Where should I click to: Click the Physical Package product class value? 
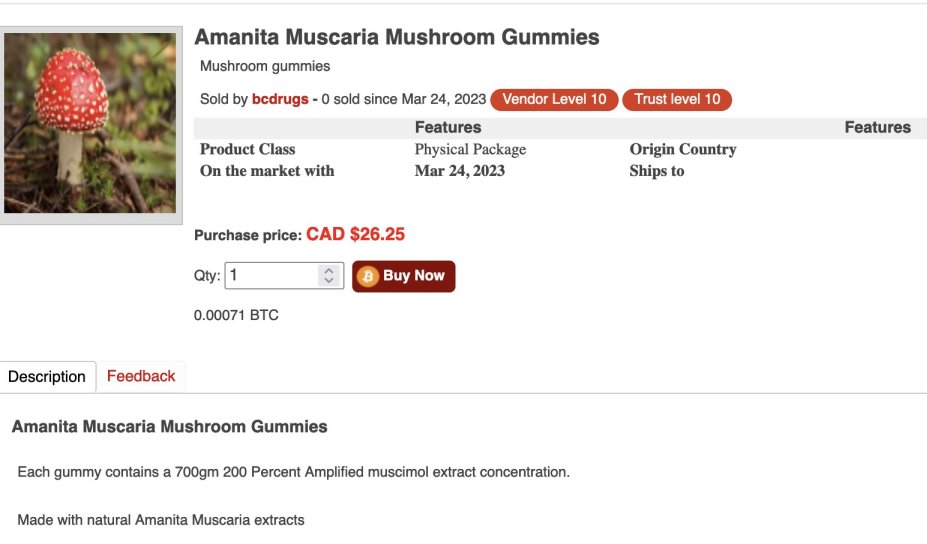click(x=470, y=149)
